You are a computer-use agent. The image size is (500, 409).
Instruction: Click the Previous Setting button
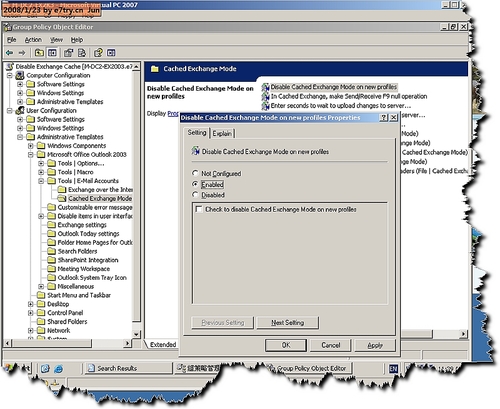tap(223, 323)
